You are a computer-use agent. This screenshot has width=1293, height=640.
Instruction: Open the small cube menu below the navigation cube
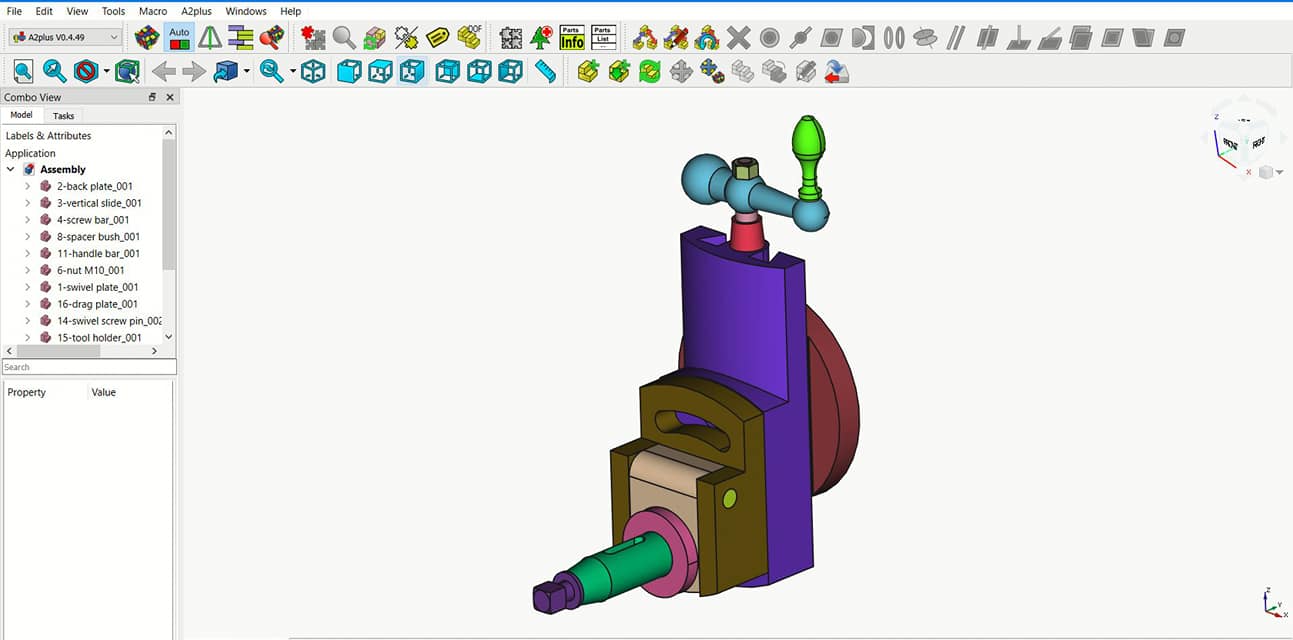click(x=1270, y=173)
